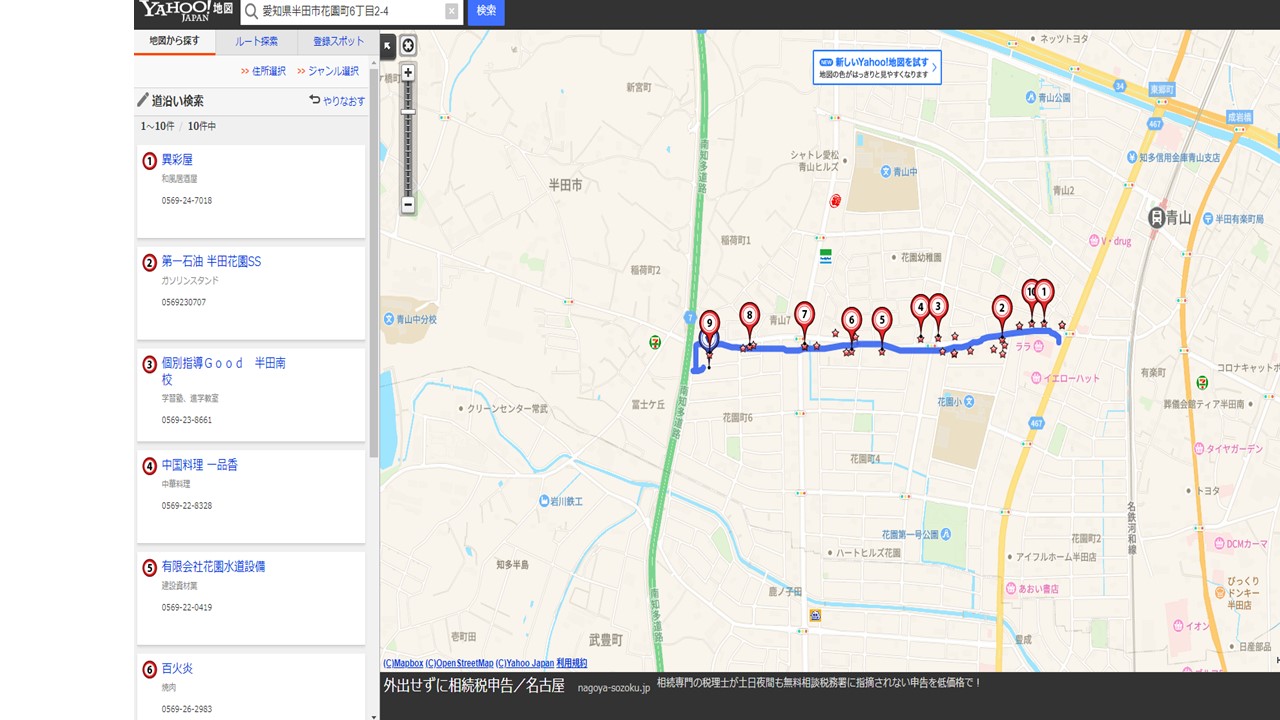Click the map compass recenter icon
Viewport: 1280px width, 720px height.
point(408,45)
